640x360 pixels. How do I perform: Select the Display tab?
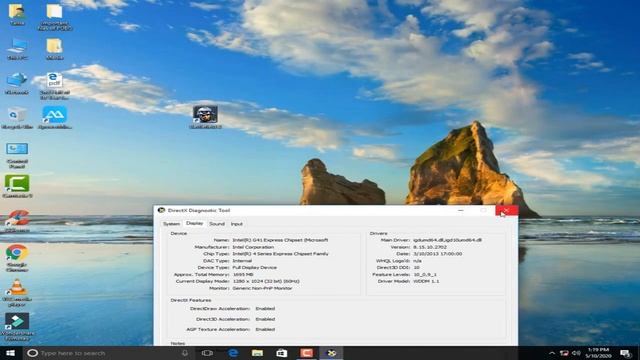coord(194,223)
